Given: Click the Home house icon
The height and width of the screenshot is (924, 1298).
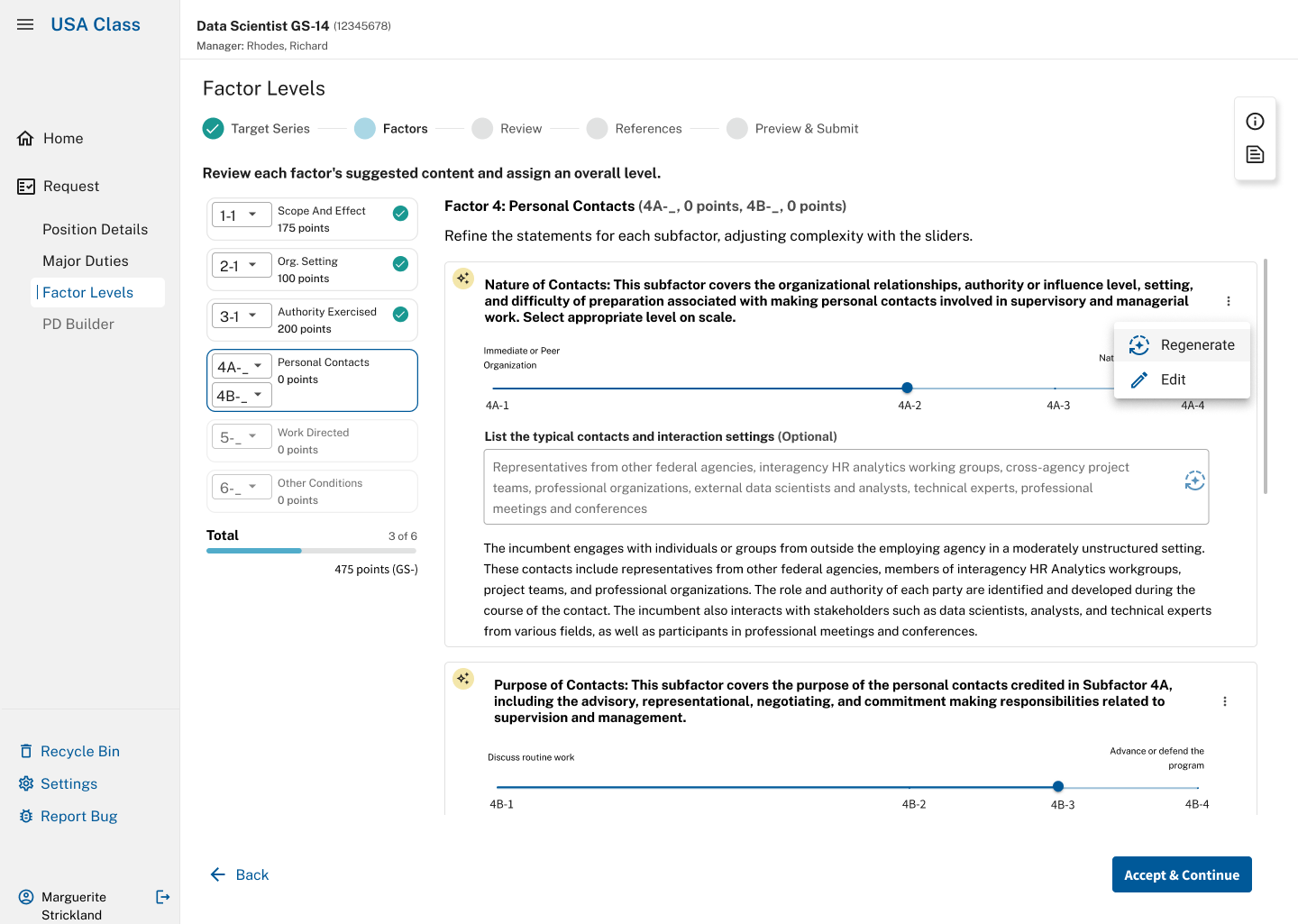Looking at the screenshot, I should pos(25,138).
